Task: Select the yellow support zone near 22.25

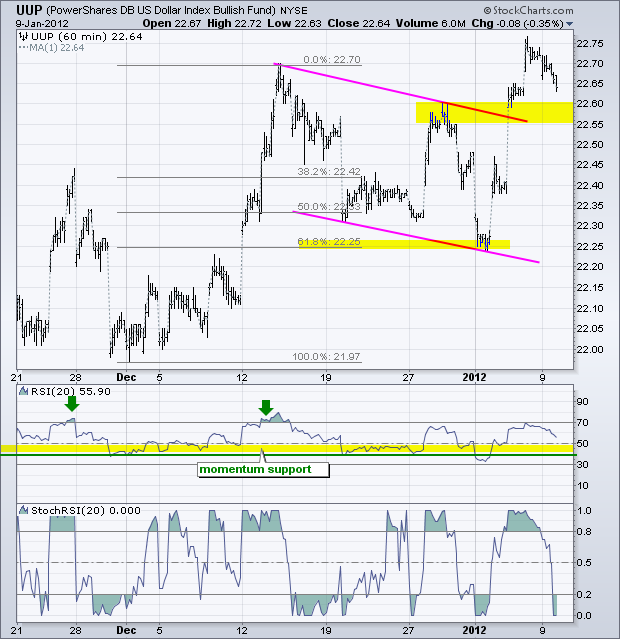Action: [x=404, y=244]
